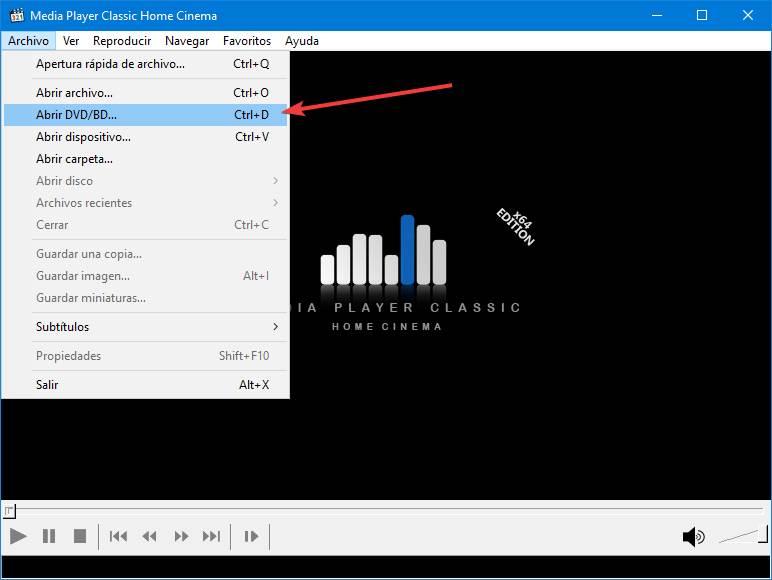Mute audio via speaker icon
Viewport: 772px width, 580px height.
coord(693,537)
